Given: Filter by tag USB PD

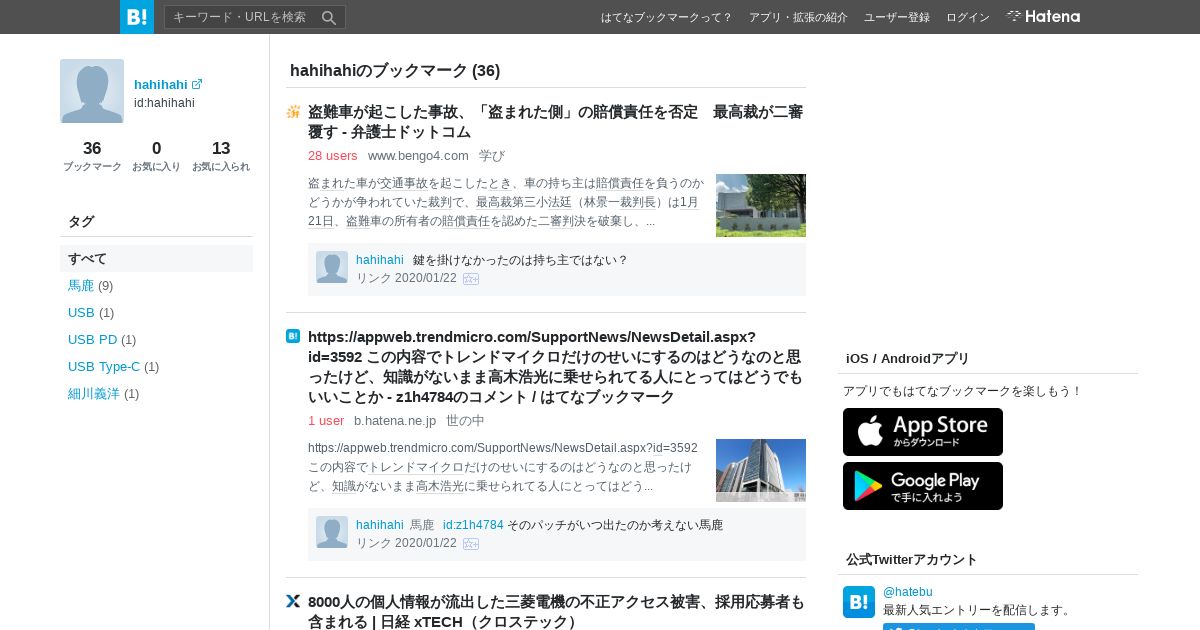Looking at the screenshot, I should 92,339.
